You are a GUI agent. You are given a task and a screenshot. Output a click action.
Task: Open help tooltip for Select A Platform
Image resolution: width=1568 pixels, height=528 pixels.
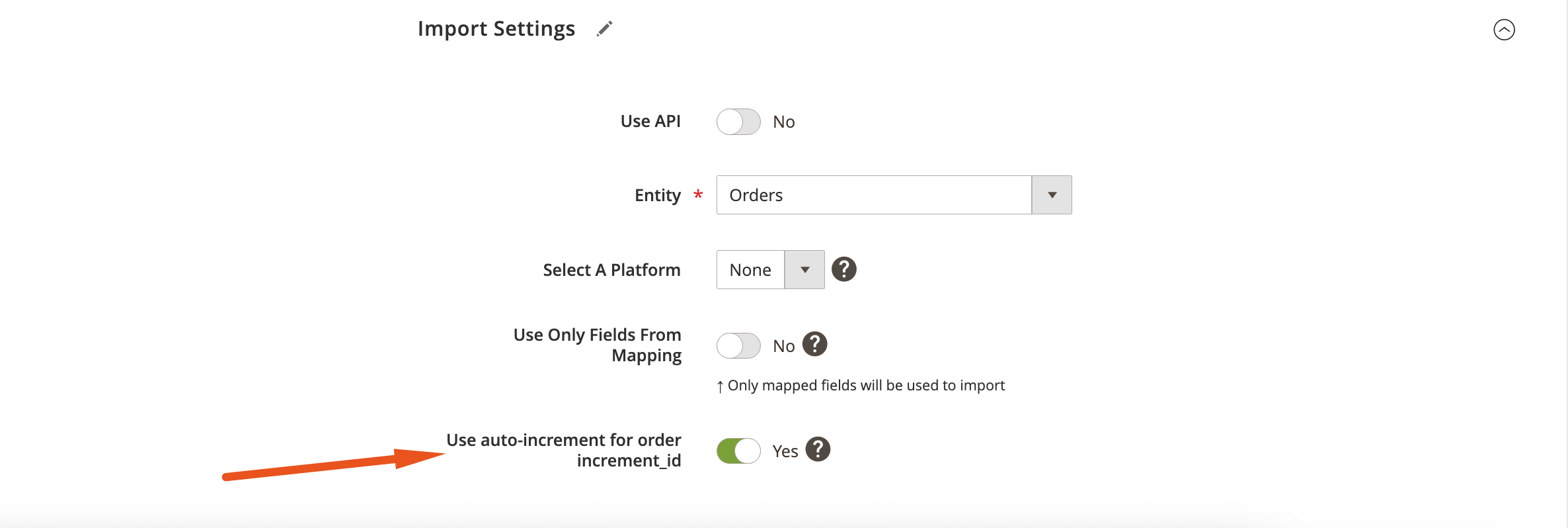(x=843, y=269)
